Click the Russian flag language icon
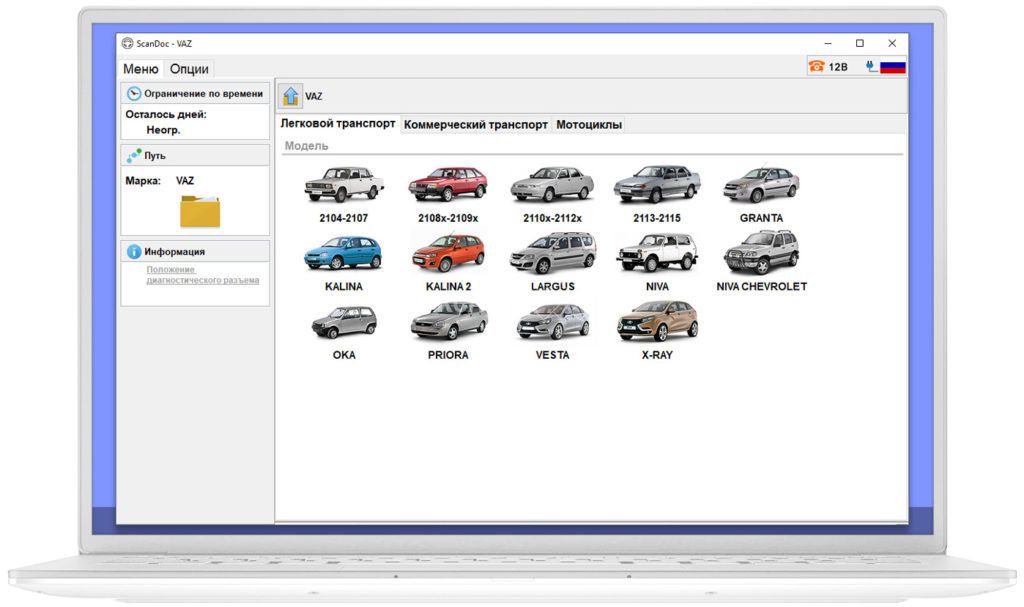The height and width of the screenshot is (607, 1024). 892,67
